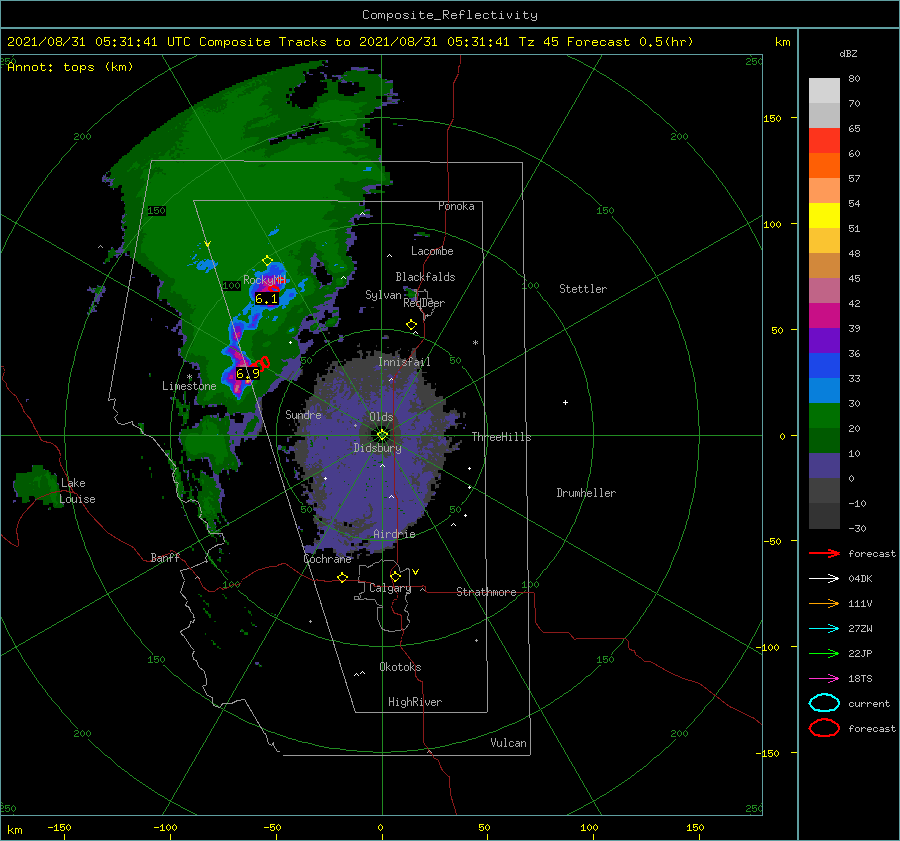Image resolution: width=900 pixels, height=841 pixels.
Task: Click the Stettler town label
Action: click(x=583, y=289)
